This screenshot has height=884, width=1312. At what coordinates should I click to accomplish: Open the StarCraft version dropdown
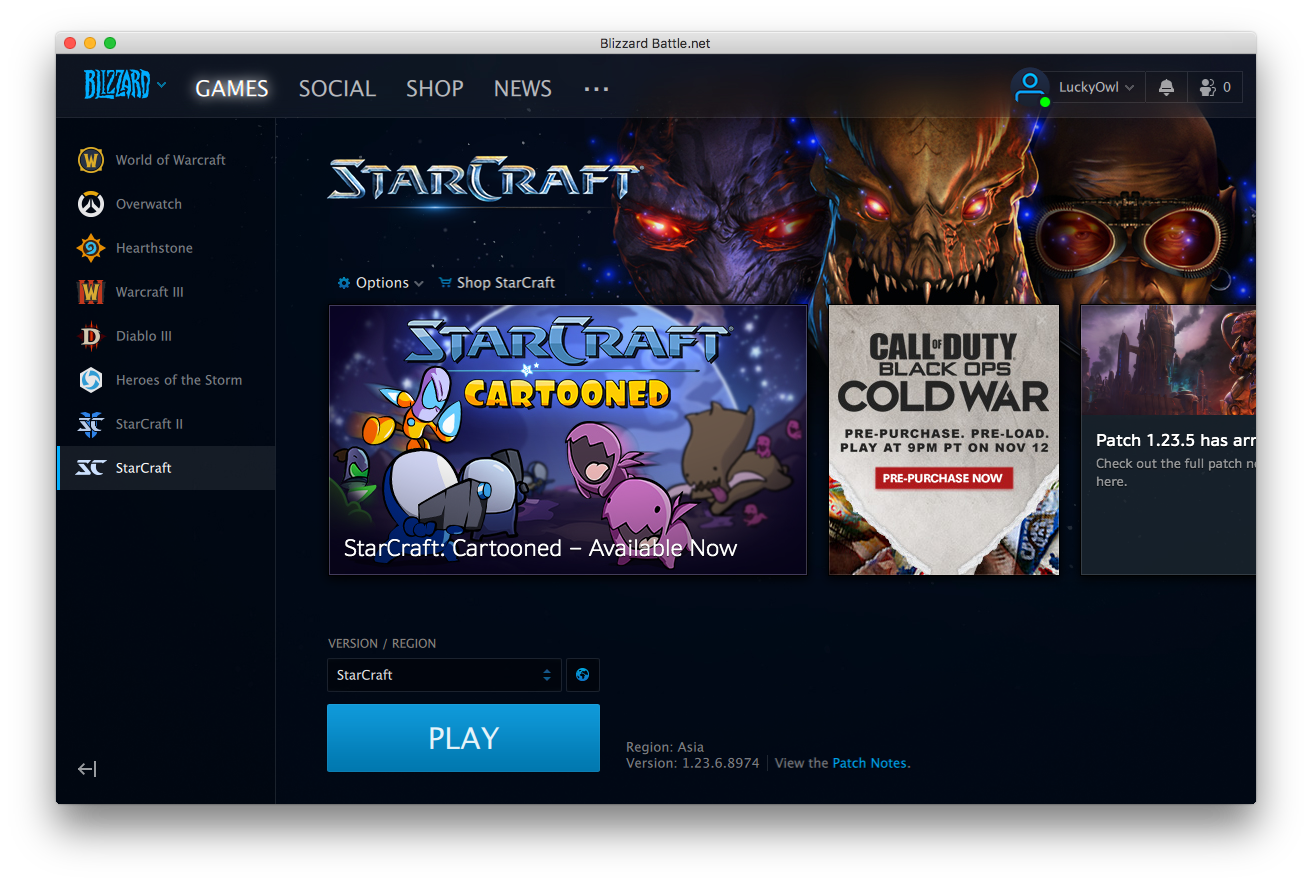[444, 675]
